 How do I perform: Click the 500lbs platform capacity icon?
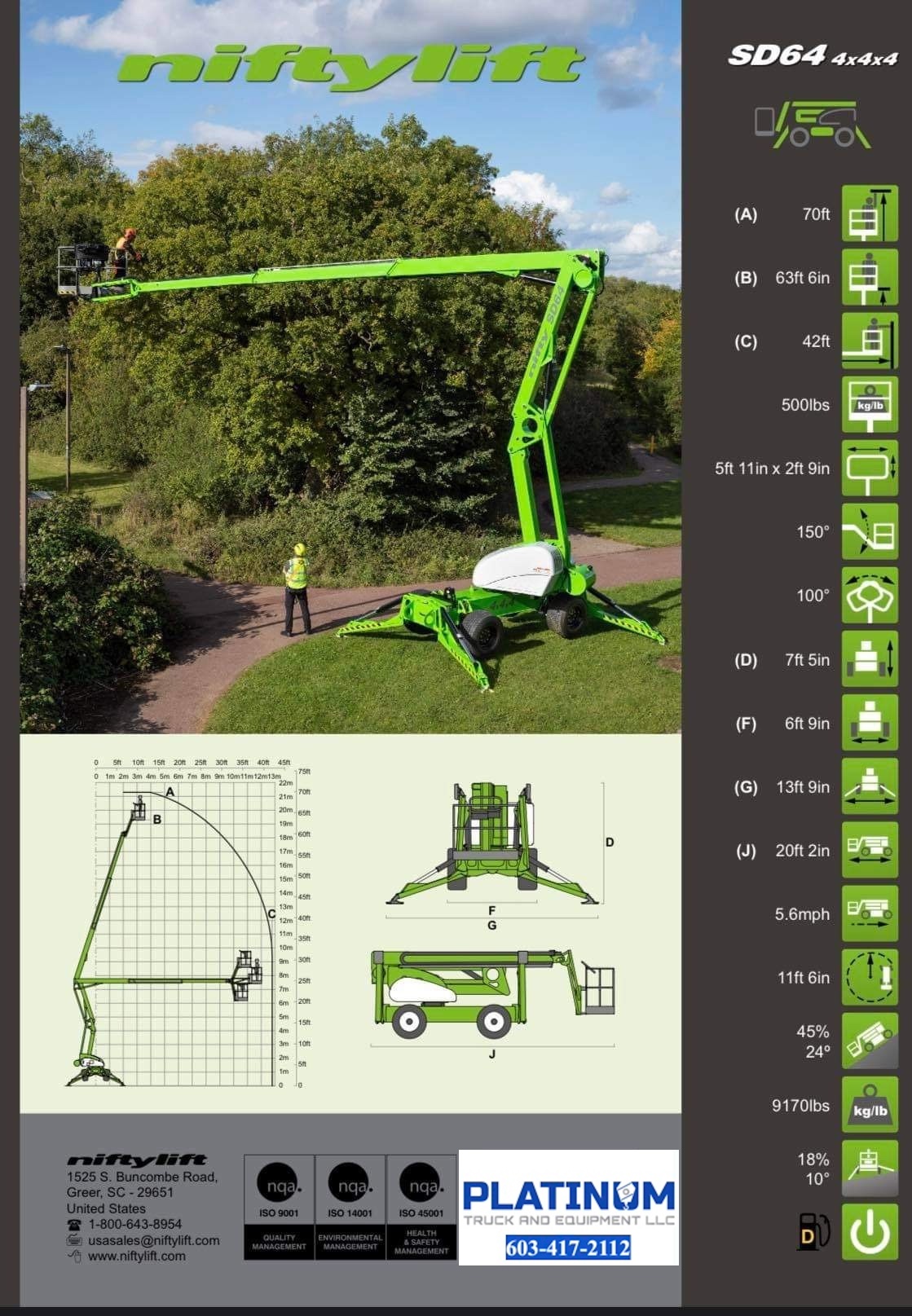[x=869, y=405]
